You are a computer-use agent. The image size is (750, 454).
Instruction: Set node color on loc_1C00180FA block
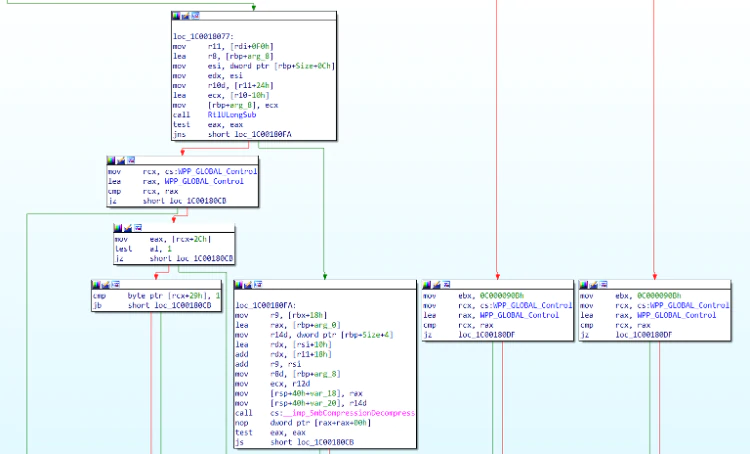(x=238, y=285)
